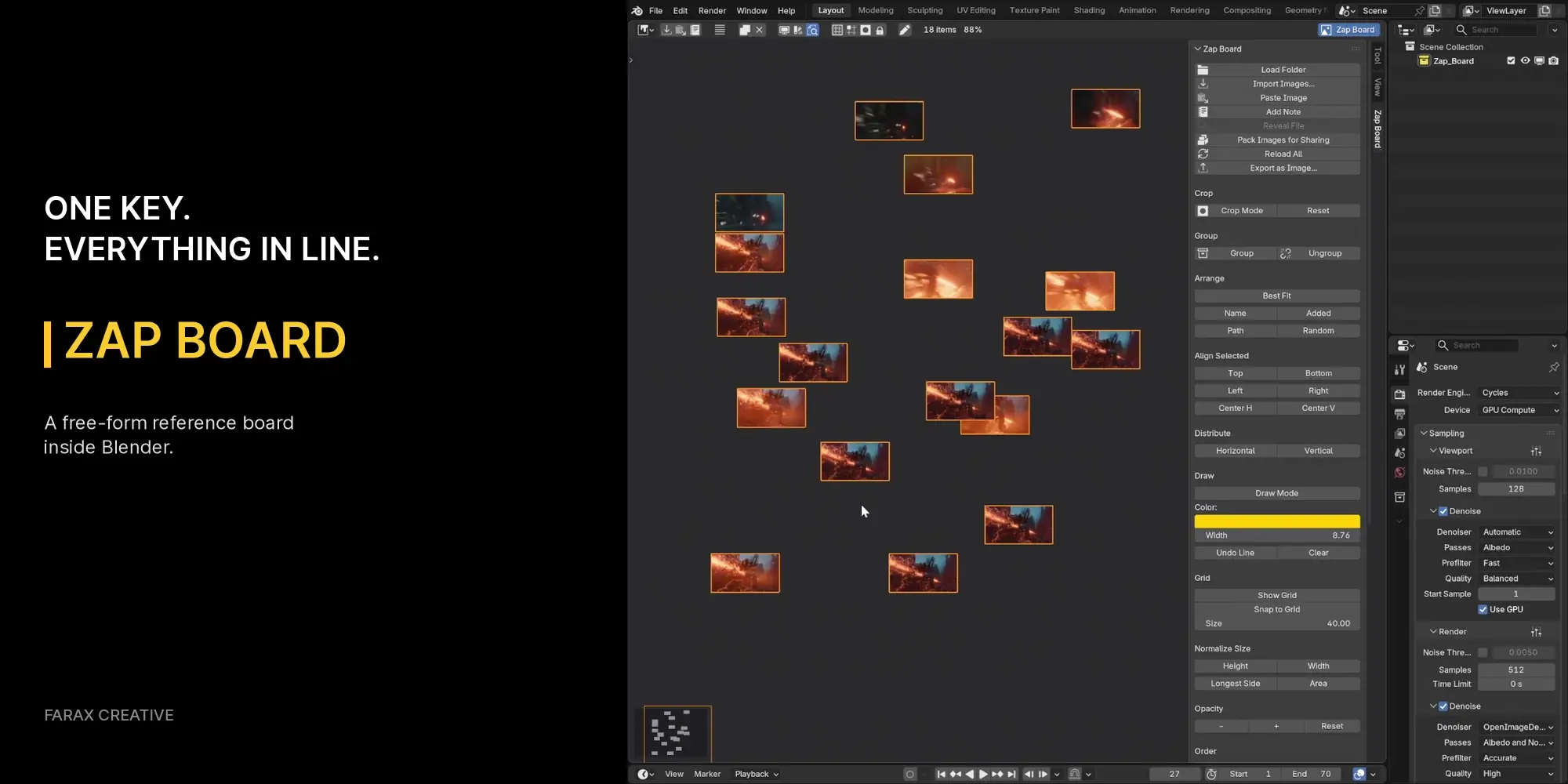The height and width of the screenshot is (784, 1568).
Task: Click the X ungroup icon in toolbar
Action: pyautogui.click(x=759, y=30)
